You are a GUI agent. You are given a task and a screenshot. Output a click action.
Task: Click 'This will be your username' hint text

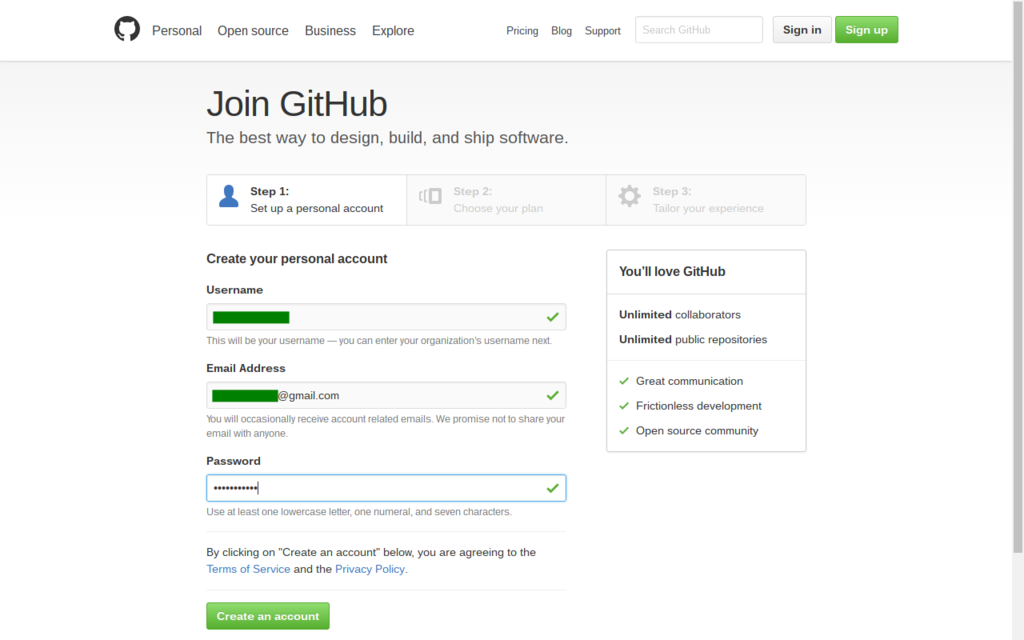[x=379, y=341]
